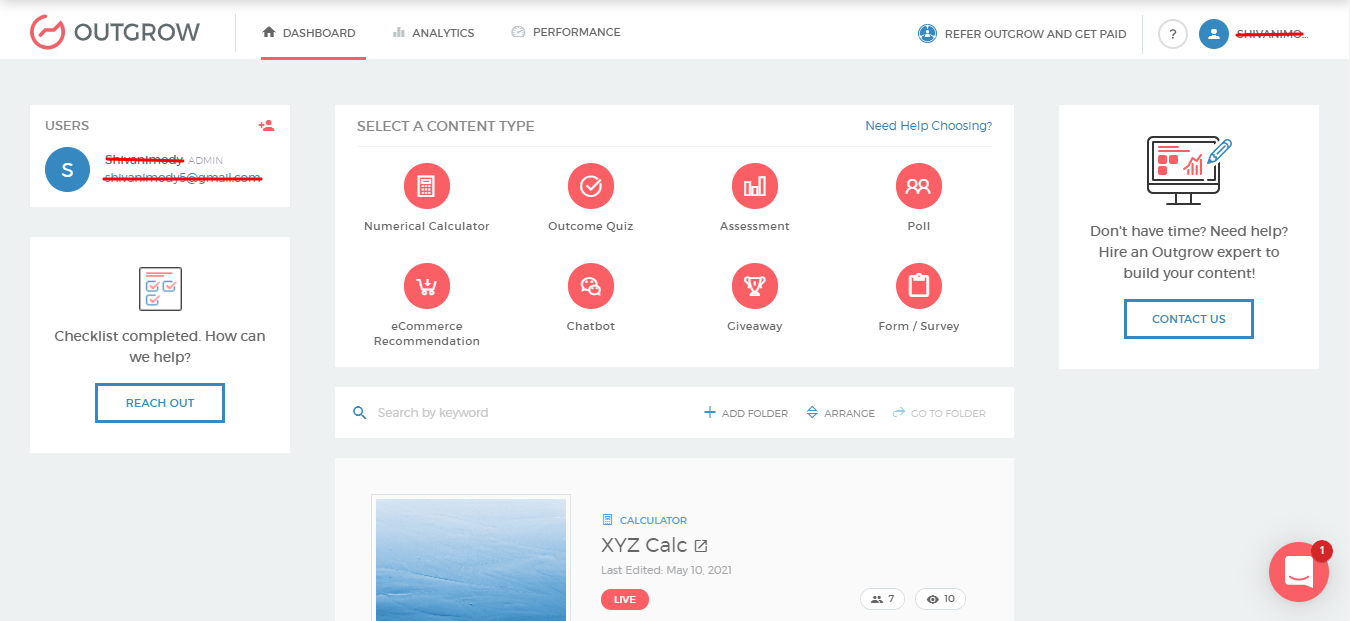Click Refer Outgrow and Get Paid

pyautogui.click(x=1023, y=34)
